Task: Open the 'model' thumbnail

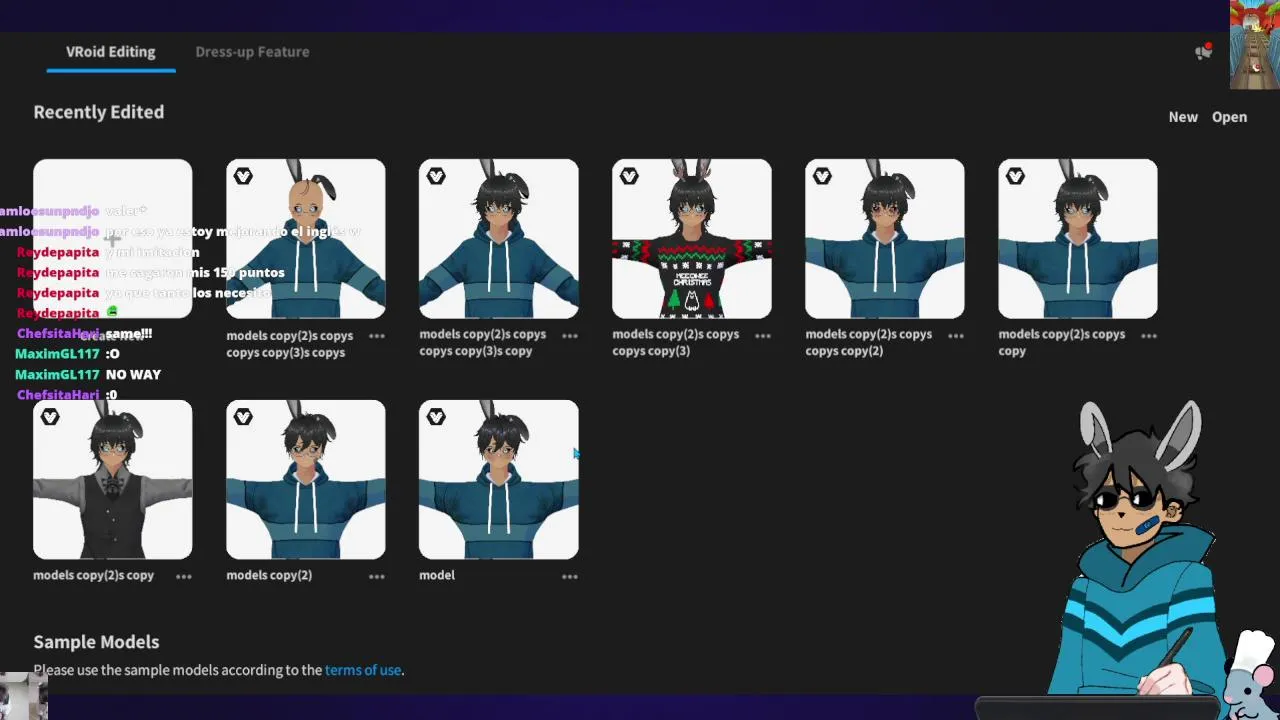Action: click(499, 480)
